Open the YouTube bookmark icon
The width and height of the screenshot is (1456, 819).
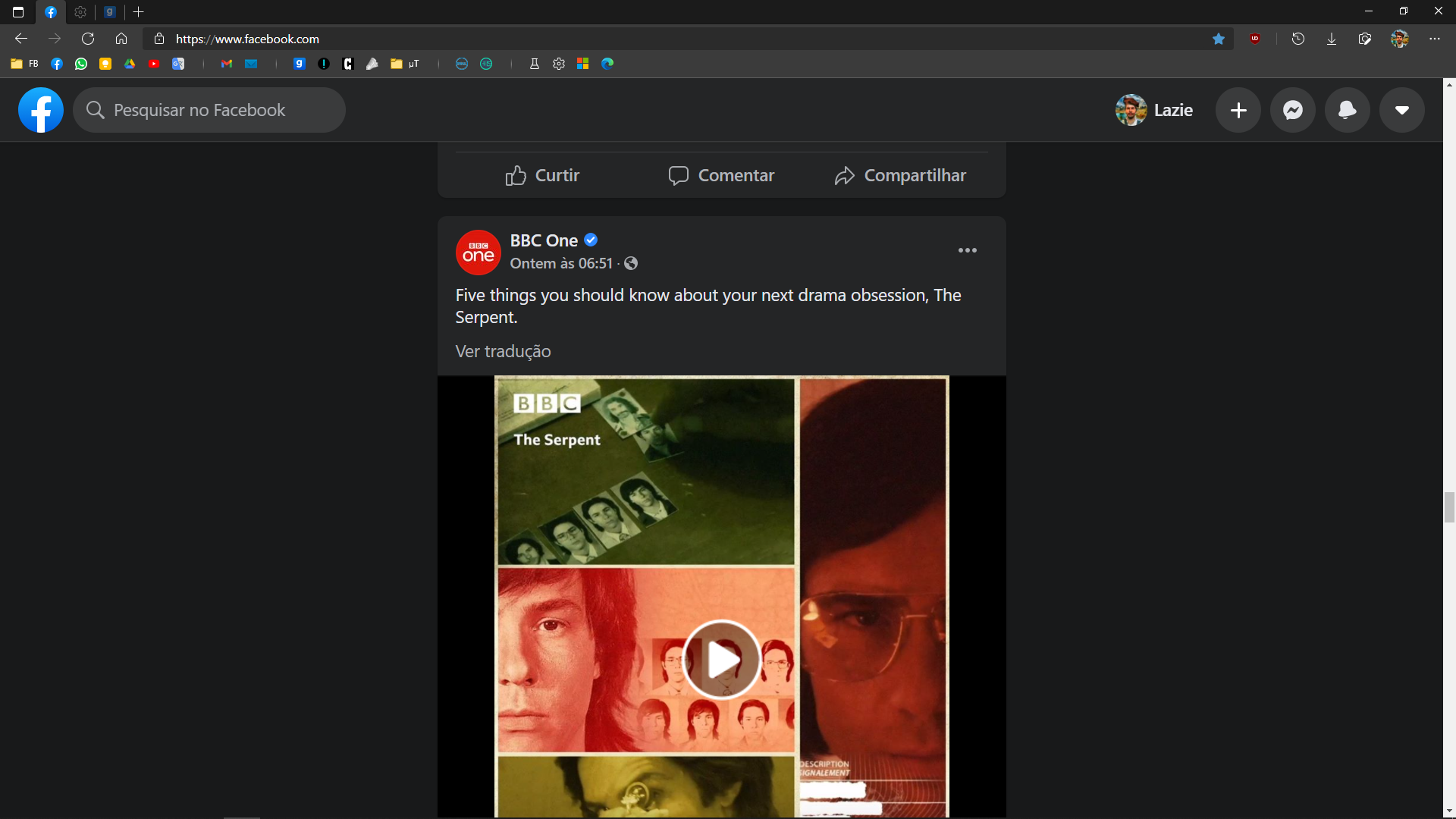point(153,64)
